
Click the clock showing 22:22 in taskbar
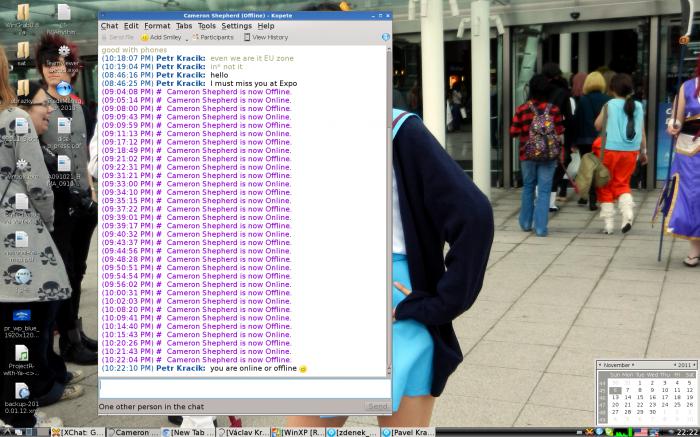point(687,432)
